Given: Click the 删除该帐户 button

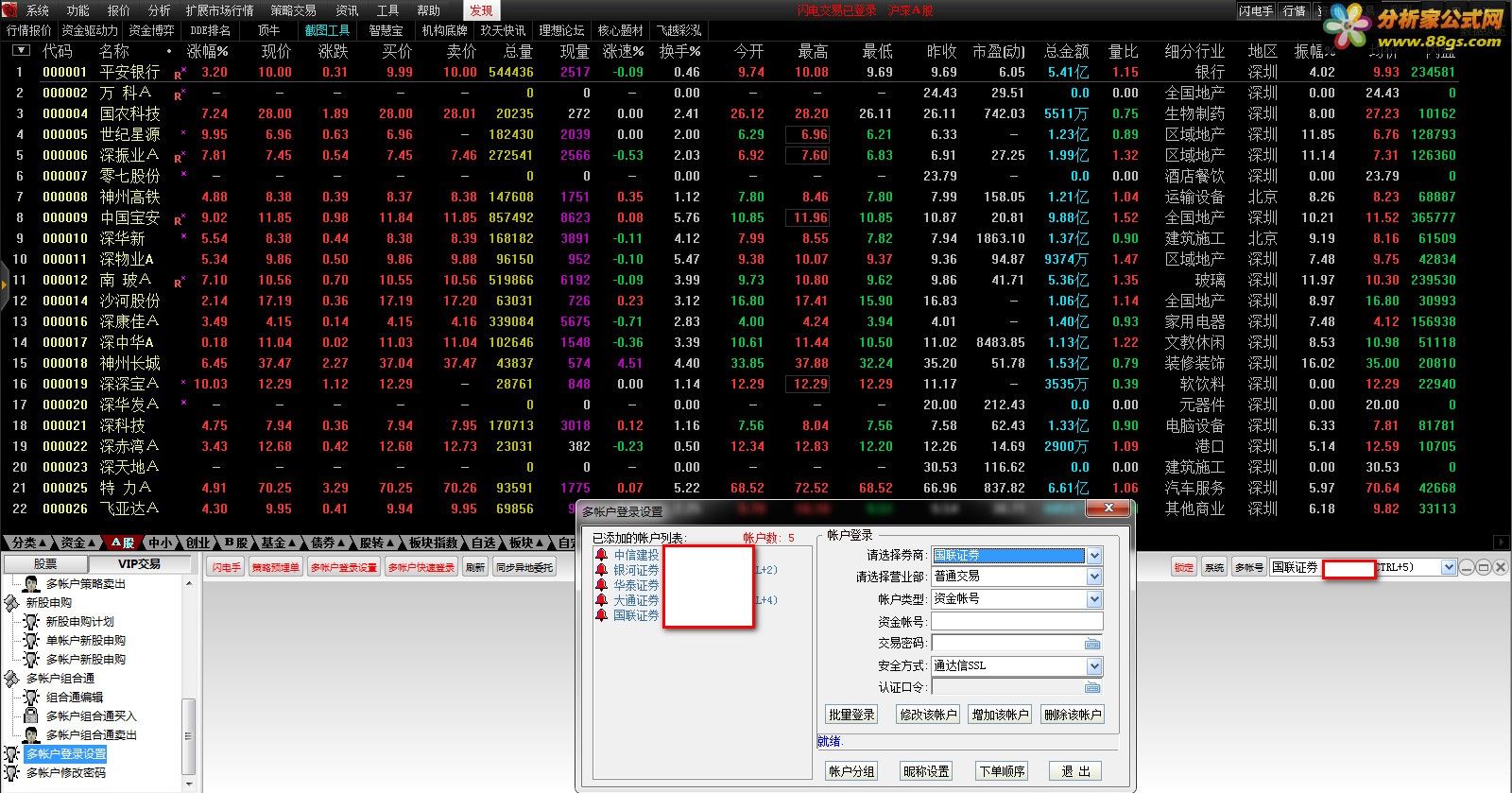Looking at the screenshot, I should click(1073, 715).
